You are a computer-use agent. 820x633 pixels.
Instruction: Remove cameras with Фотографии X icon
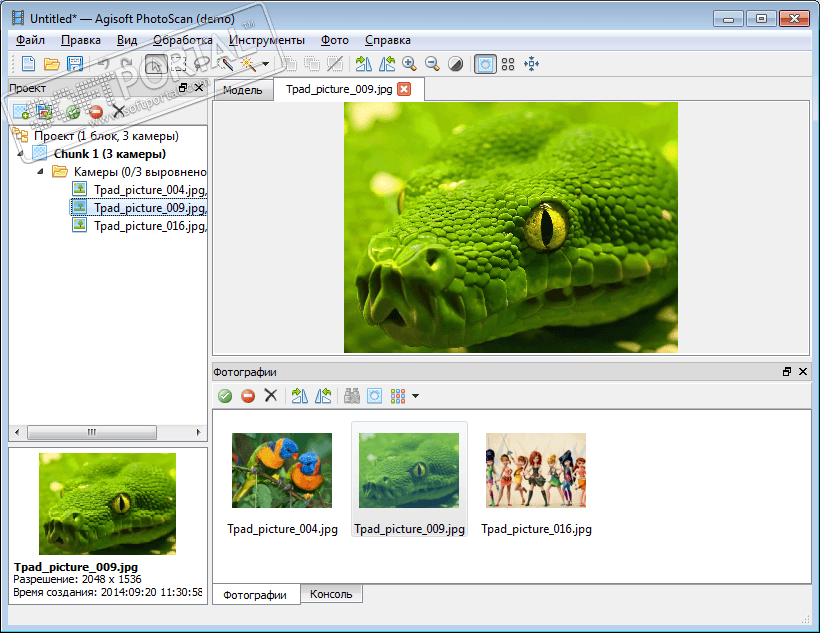(270, 395)
